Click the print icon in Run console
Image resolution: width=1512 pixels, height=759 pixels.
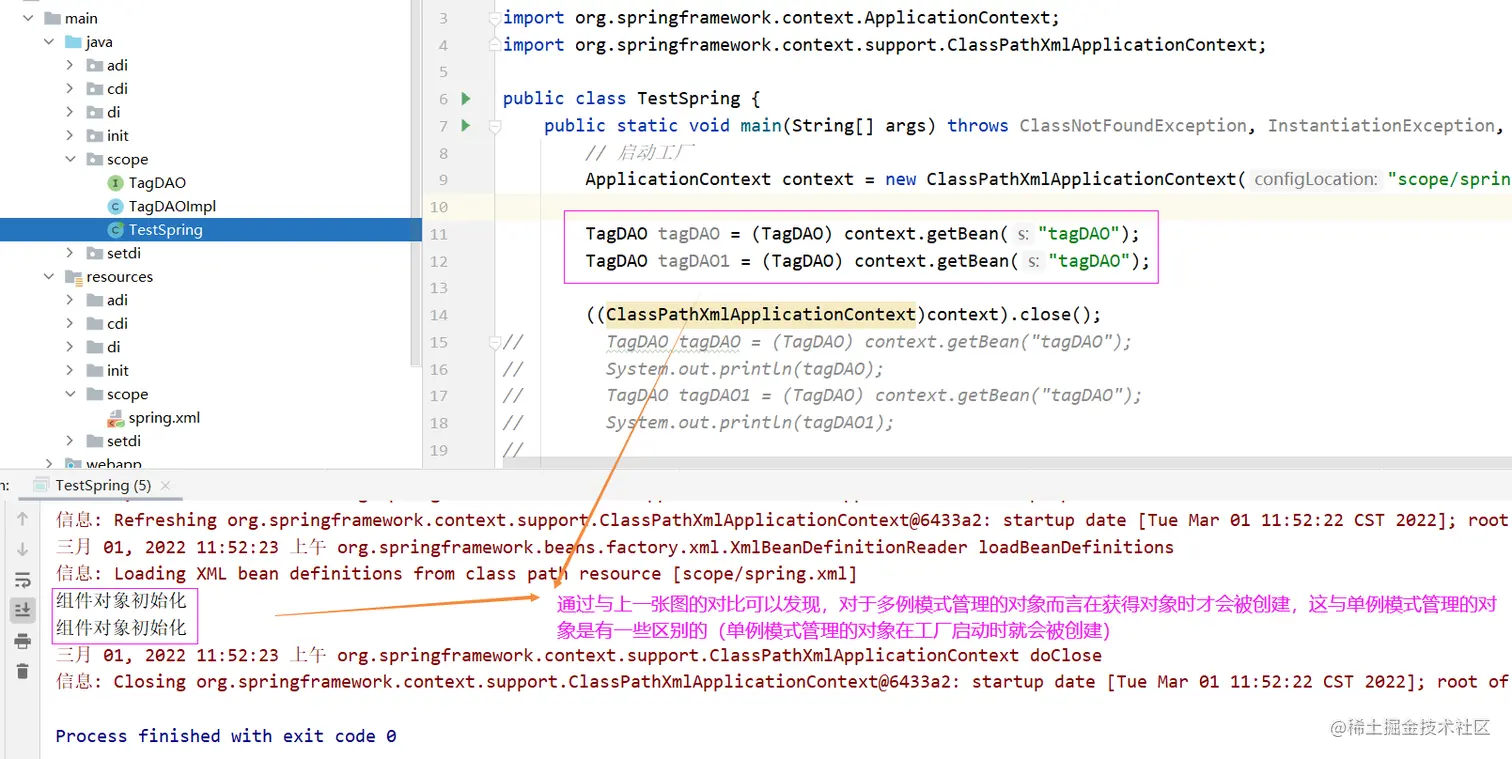pyautogui.click(x=22, y=641)
